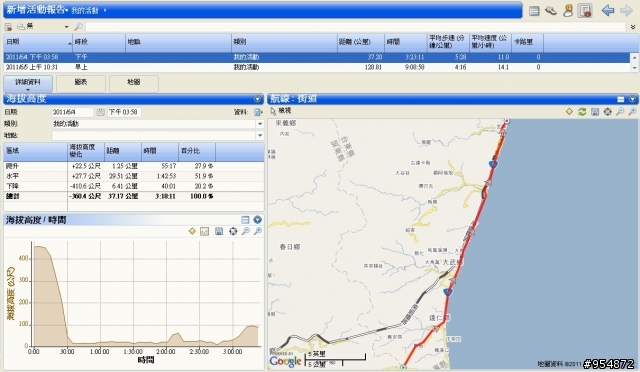Viewport: 640px width, 372px height.
Task: Click the selection pointer tool above the map
Action: click(273, 111)
